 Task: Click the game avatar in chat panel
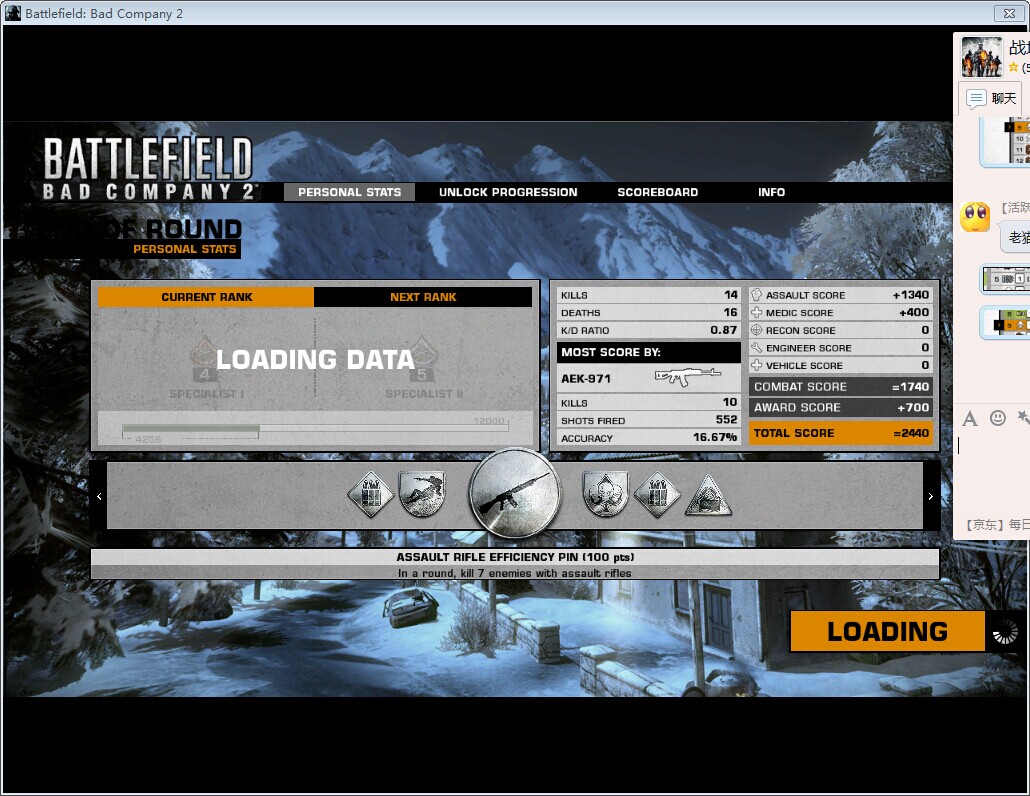pos(982,56)
